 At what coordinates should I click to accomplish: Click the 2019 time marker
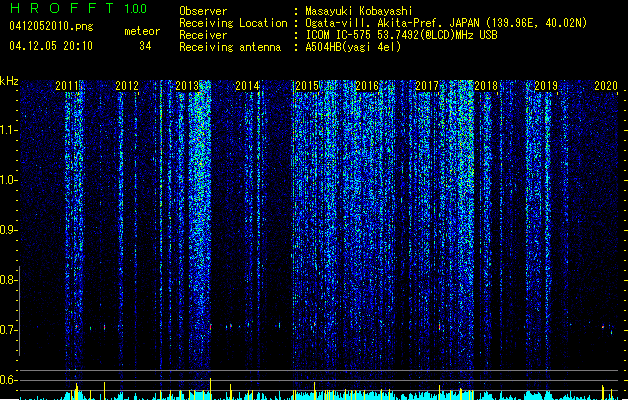pos(546,85)
